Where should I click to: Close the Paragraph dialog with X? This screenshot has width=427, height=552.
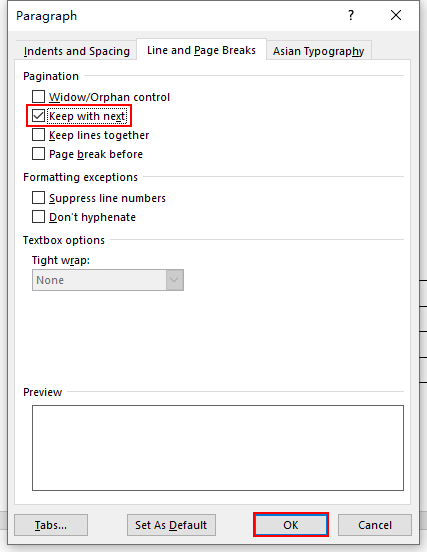[396, 15]
